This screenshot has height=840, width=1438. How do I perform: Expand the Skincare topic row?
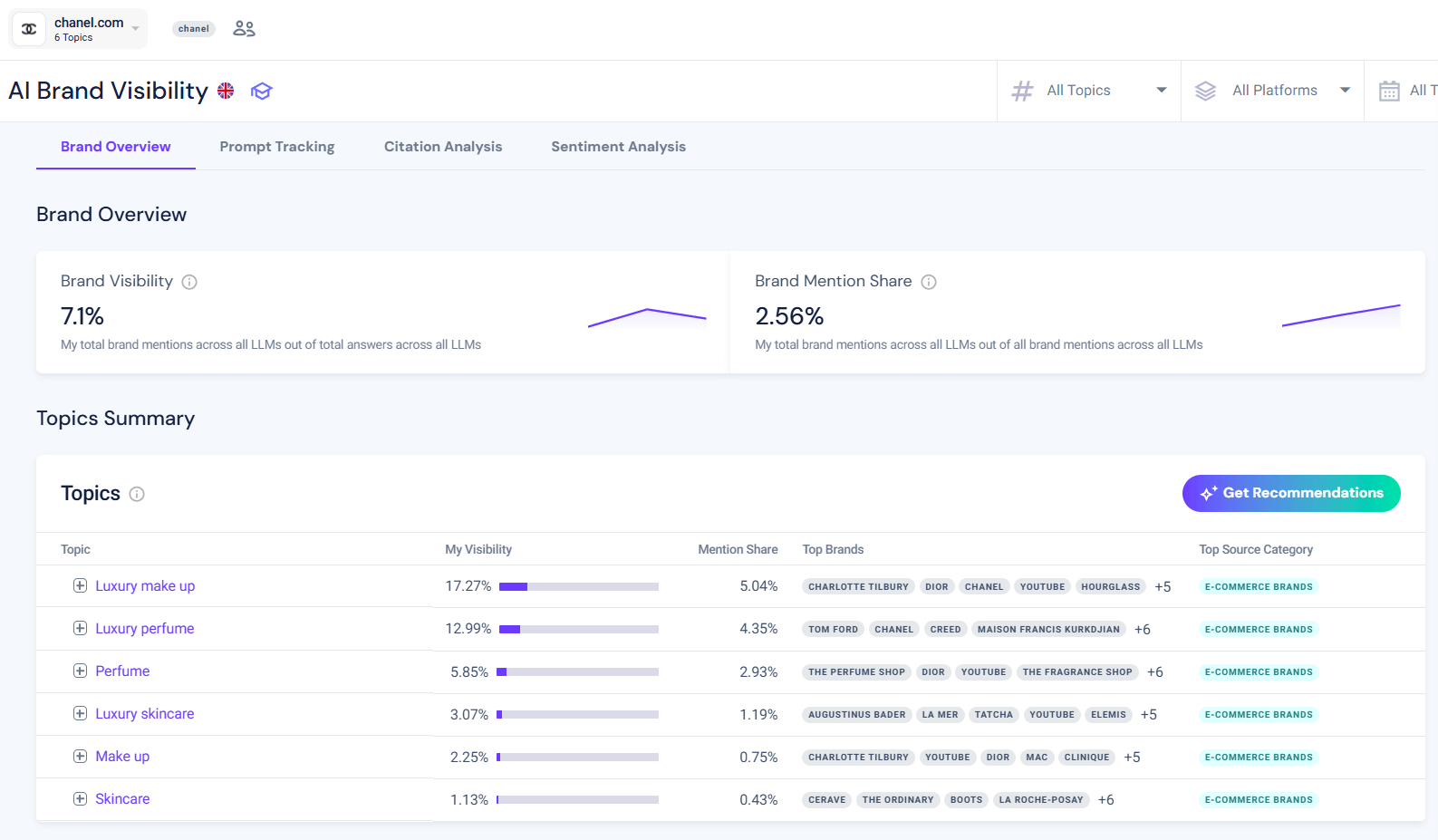pos(80,798)
